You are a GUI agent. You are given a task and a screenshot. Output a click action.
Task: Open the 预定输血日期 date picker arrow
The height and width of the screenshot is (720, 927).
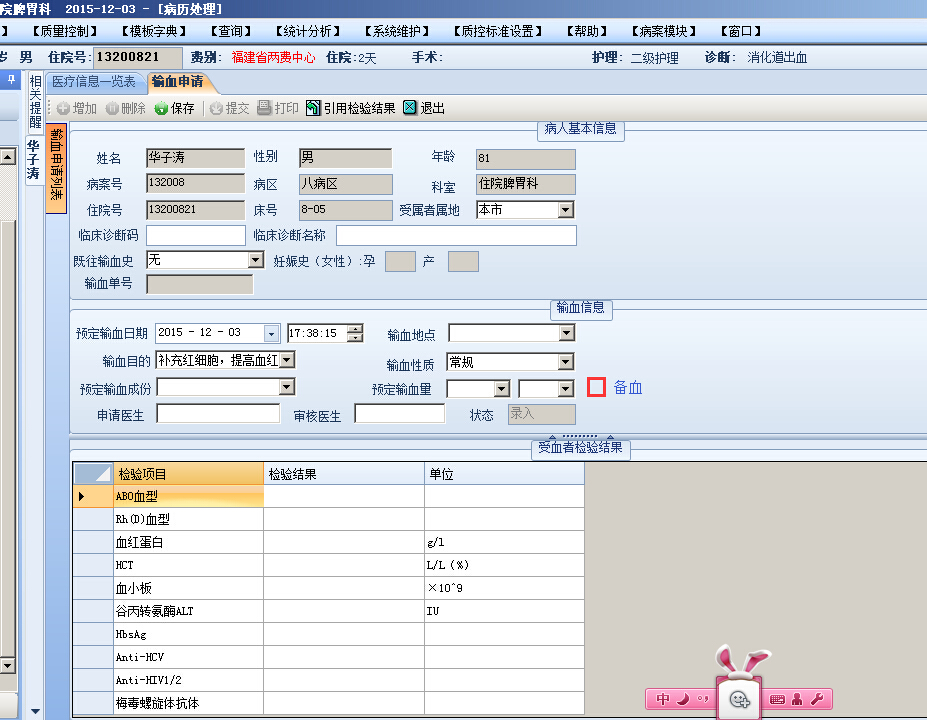[271, 333]
